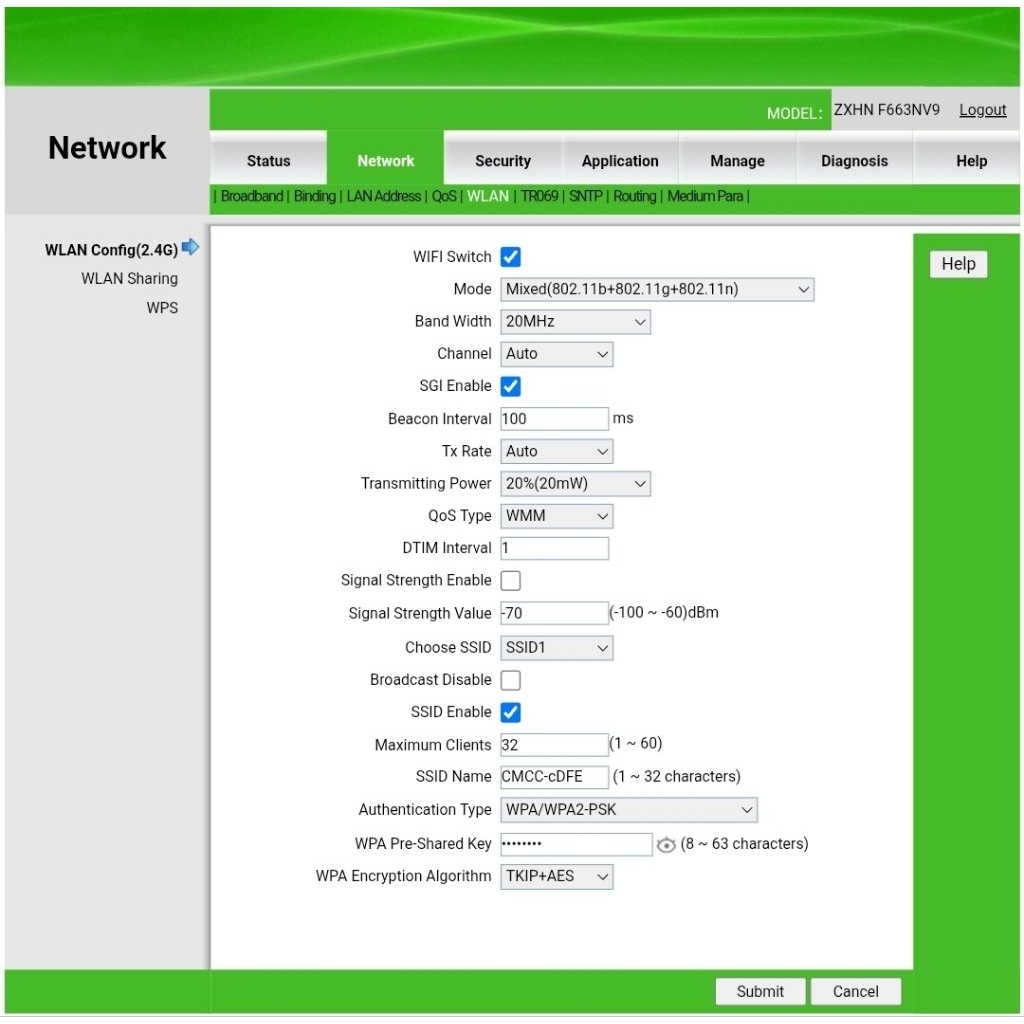Open the Mode dropdown
The width and height of the screenshot is (1024, 1024).
657,289
